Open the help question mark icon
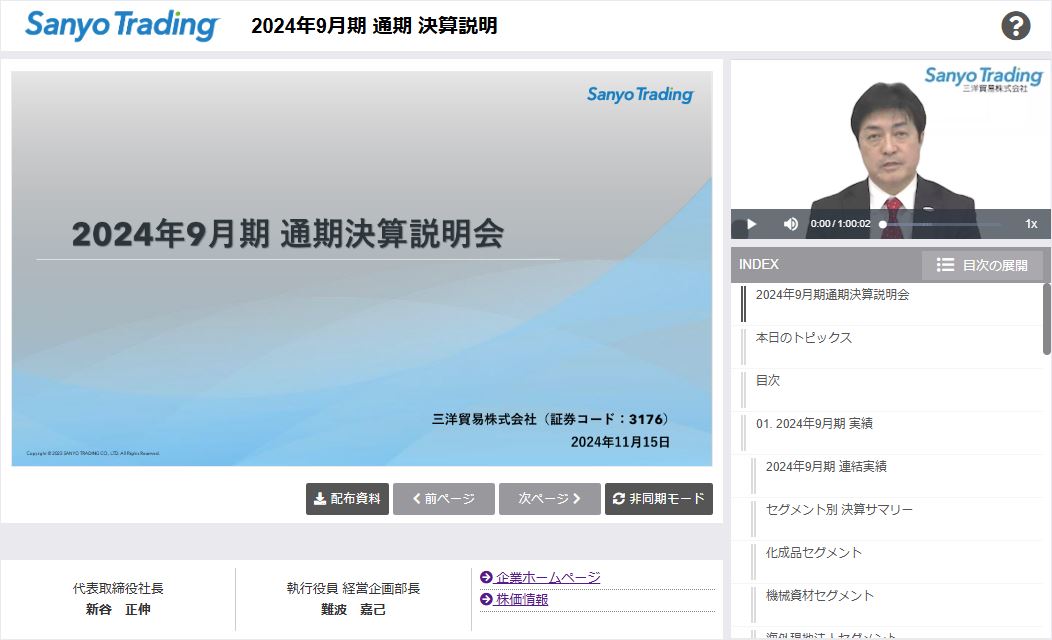Screen dimensions: 1052x640 tap(1015, 26)
